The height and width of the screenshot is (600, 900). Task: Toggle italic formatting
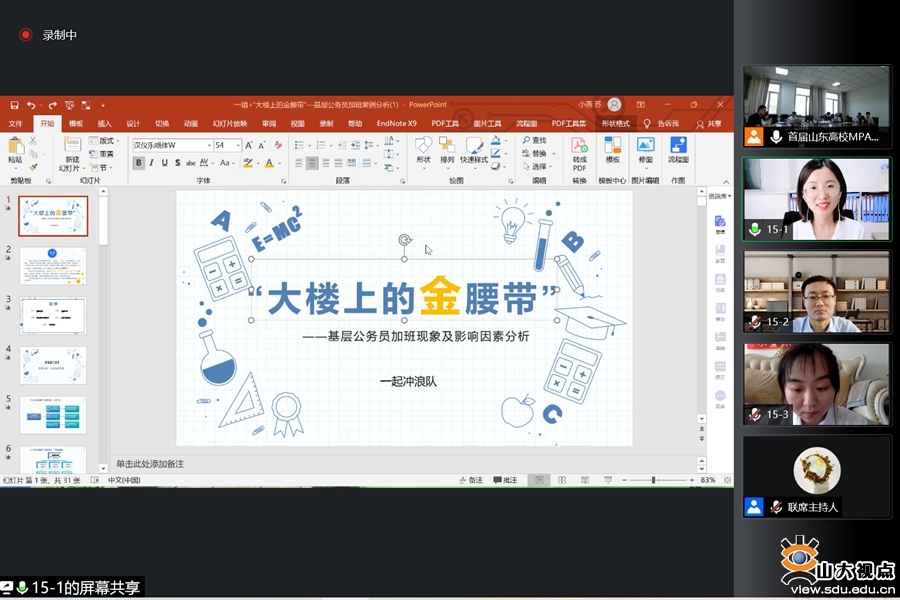tap(153, 163)
